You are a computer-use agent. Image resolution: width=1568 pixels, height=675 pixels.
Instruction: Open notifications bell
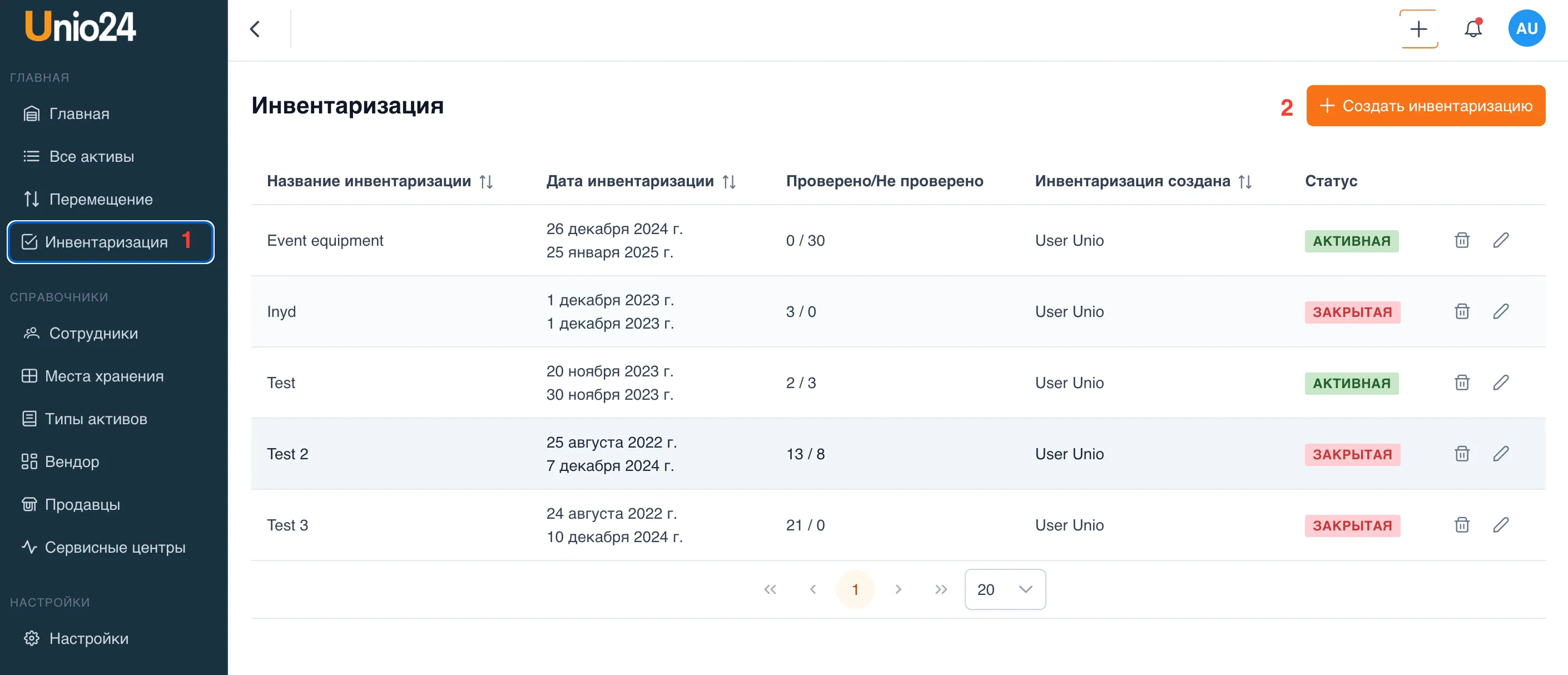tap(1472, 28)
